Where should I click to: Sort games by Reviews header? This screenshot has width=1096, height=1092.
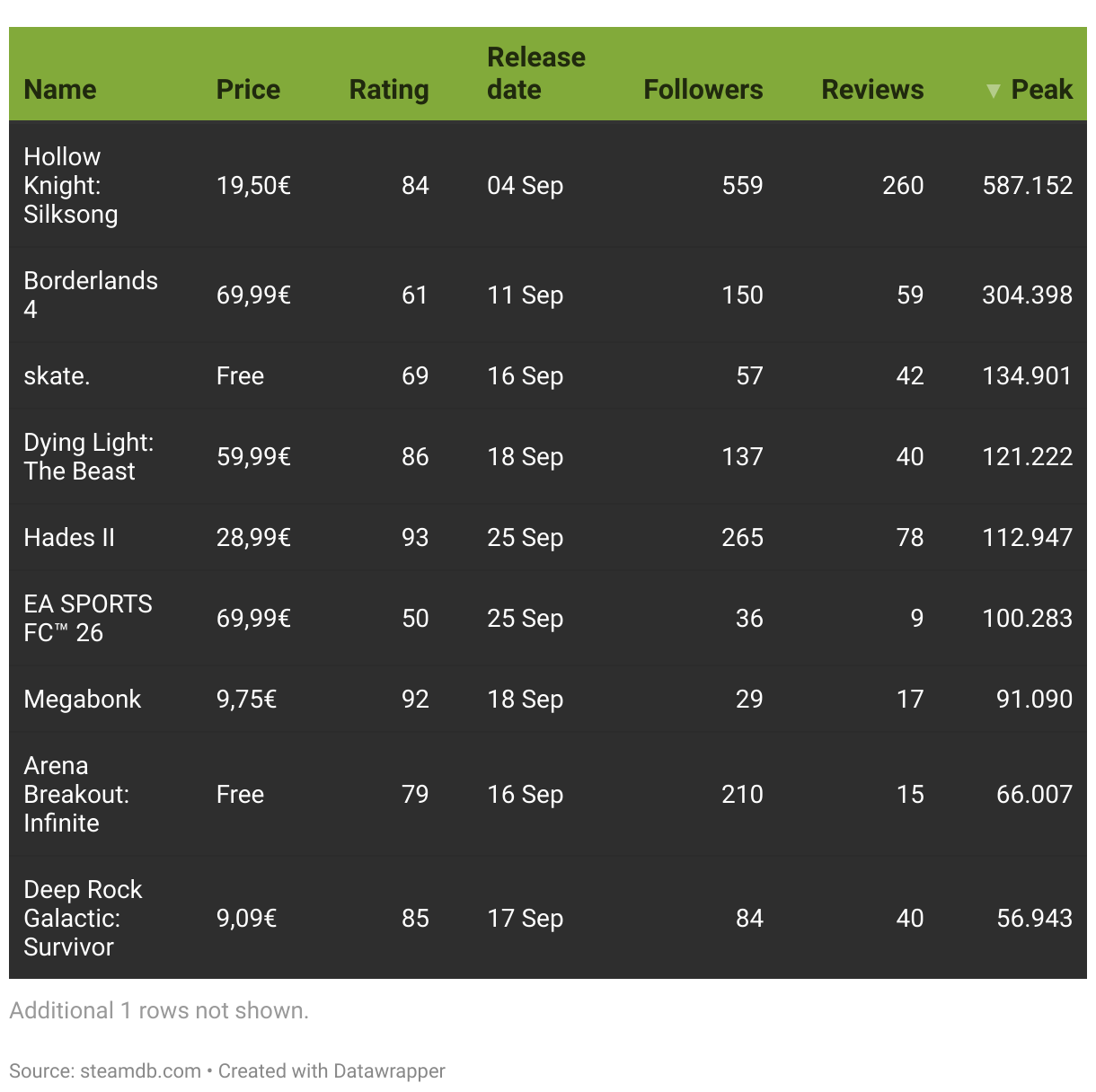pyautogui.click(x=872, y=90)
